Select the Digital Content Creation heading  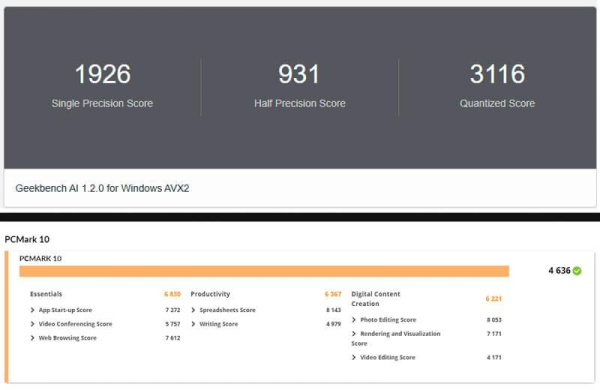point(376,299)
